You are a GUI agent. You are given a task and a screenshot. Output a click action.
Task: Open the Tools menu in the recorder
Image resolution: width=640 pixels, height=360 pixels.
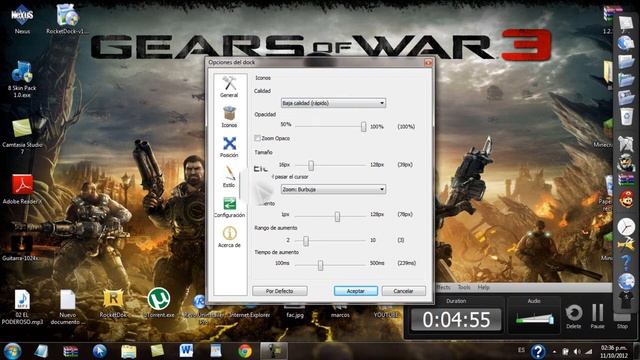(464, 287)
